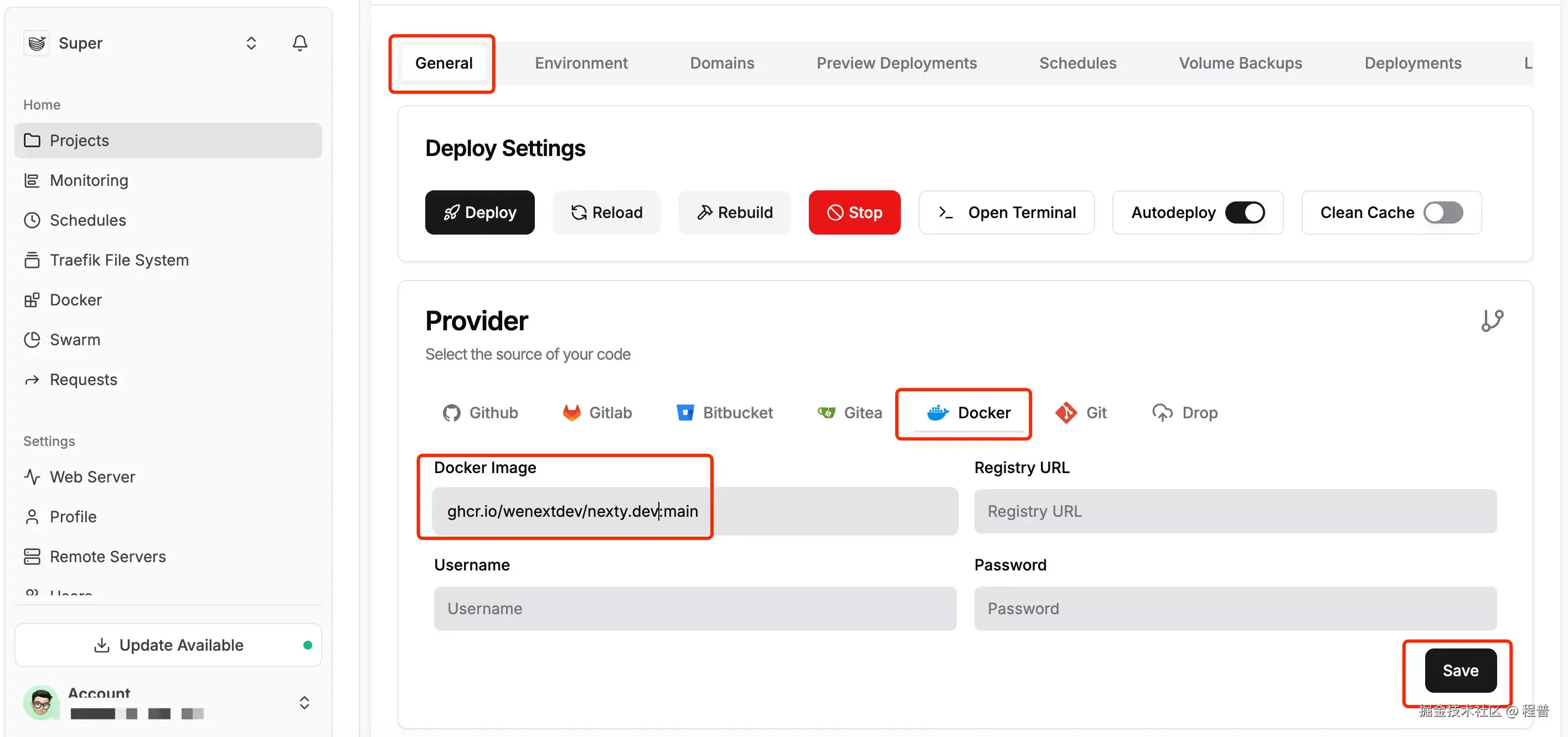Open Docker from the sidebar
The width and height of the screenshot is (1568, 737).
click(75, 299)
